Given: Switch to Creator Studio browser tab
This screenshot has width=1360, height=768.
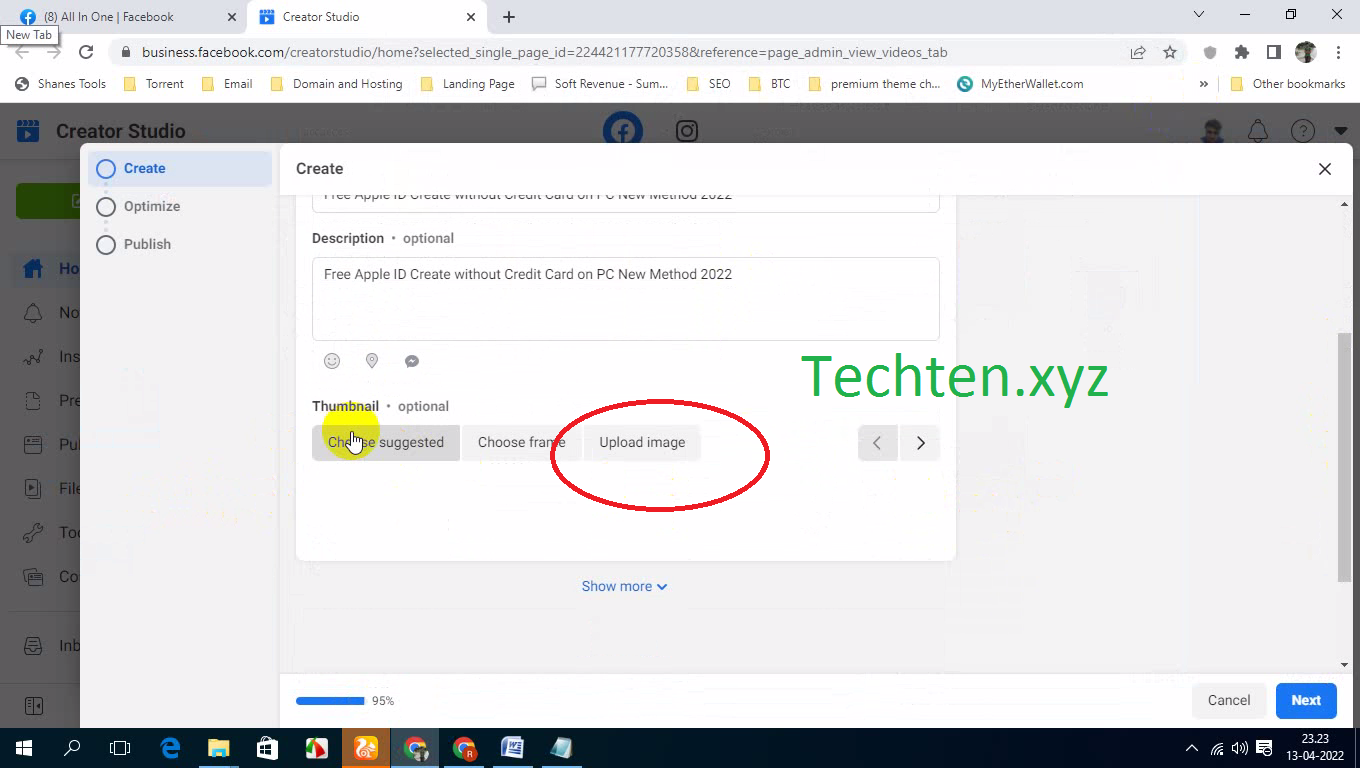Looking at the screenshot, I should [x=368, y=17].
